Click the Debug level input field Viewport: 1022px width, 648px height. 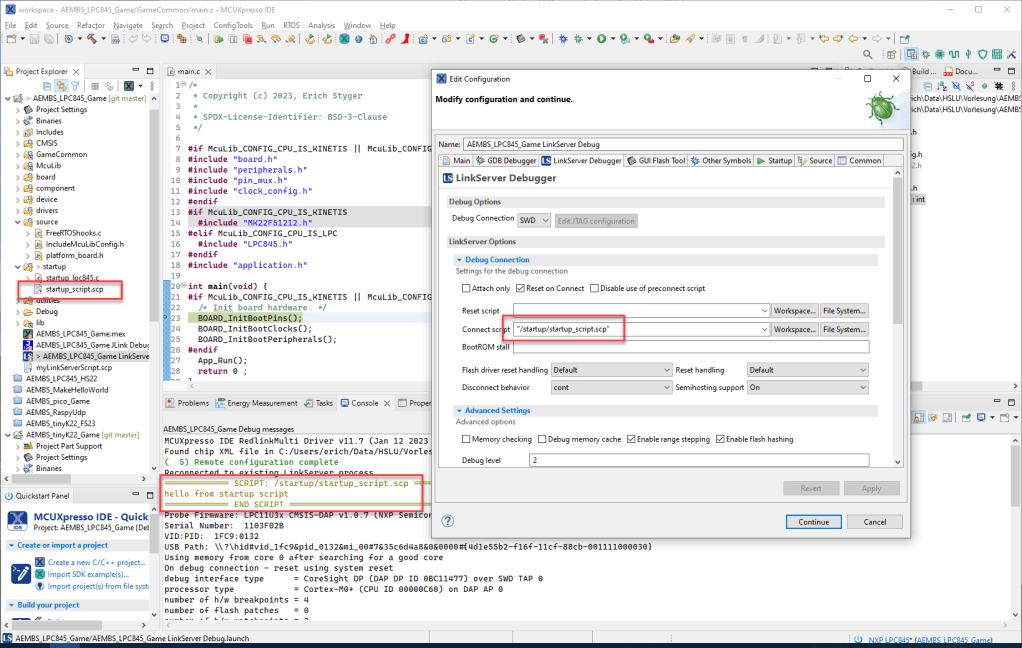(x=700, y=460)
